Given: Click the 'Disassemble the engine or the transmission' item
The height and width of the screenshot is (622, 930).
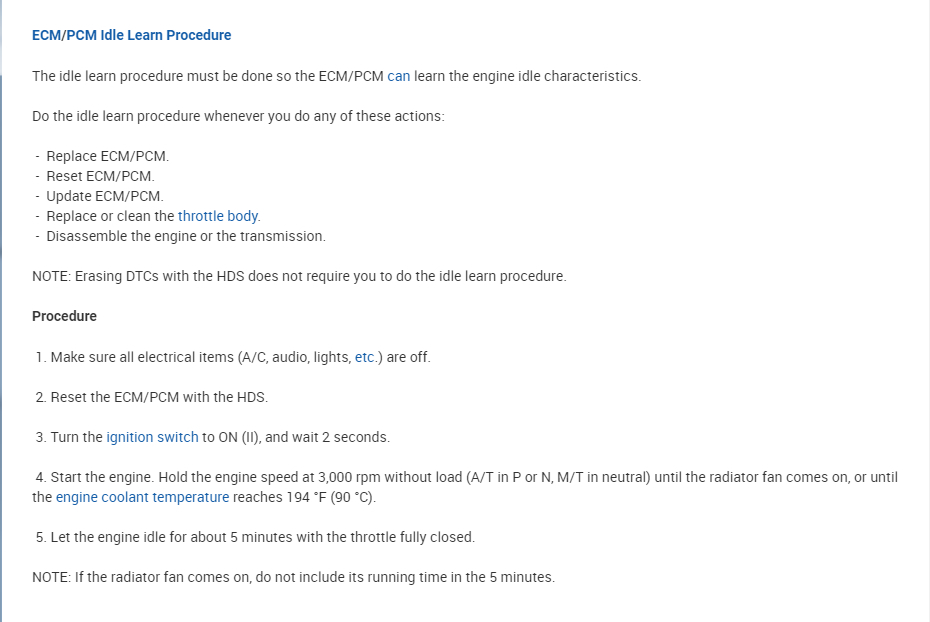Looking at the screenshot, I should tap(186, 236).
